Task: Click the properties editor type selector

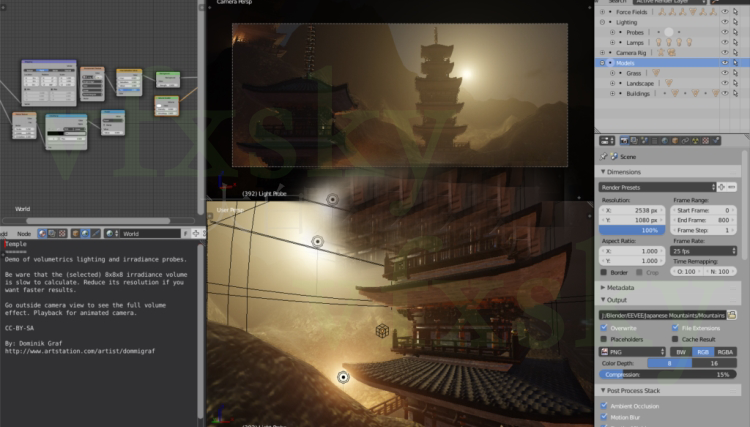Action: [x=607, y=141]
